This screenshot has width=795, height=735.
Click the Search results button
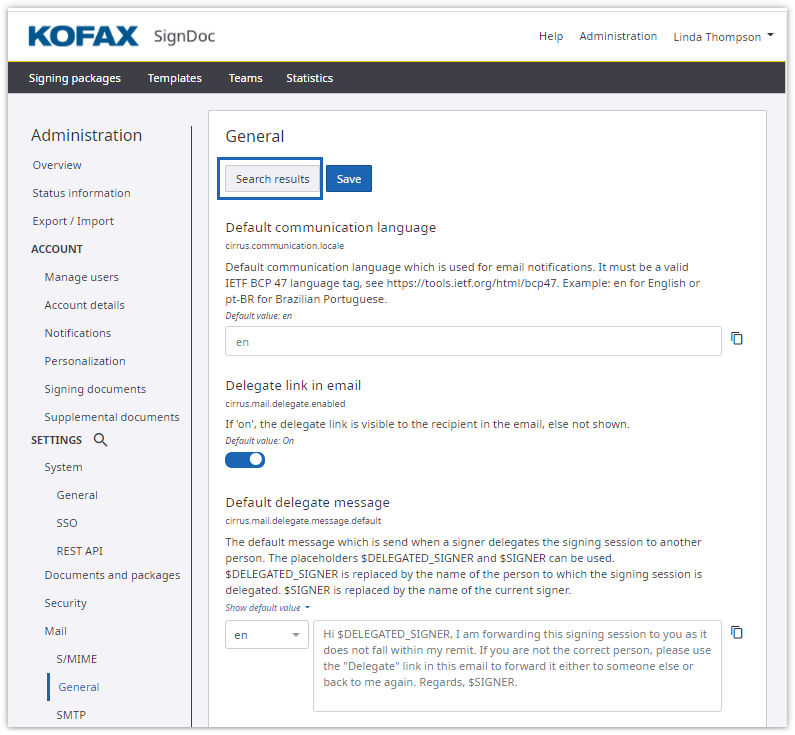coord(272,179)
